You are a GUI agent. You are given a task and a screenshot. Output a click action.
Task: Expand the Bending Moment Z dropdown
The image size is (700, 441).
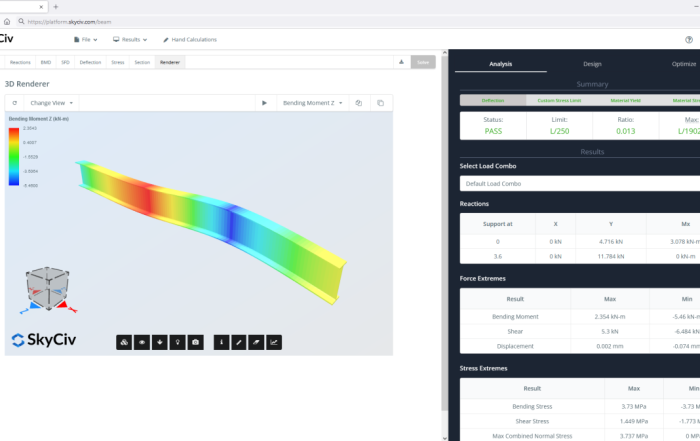pos(311,102)
